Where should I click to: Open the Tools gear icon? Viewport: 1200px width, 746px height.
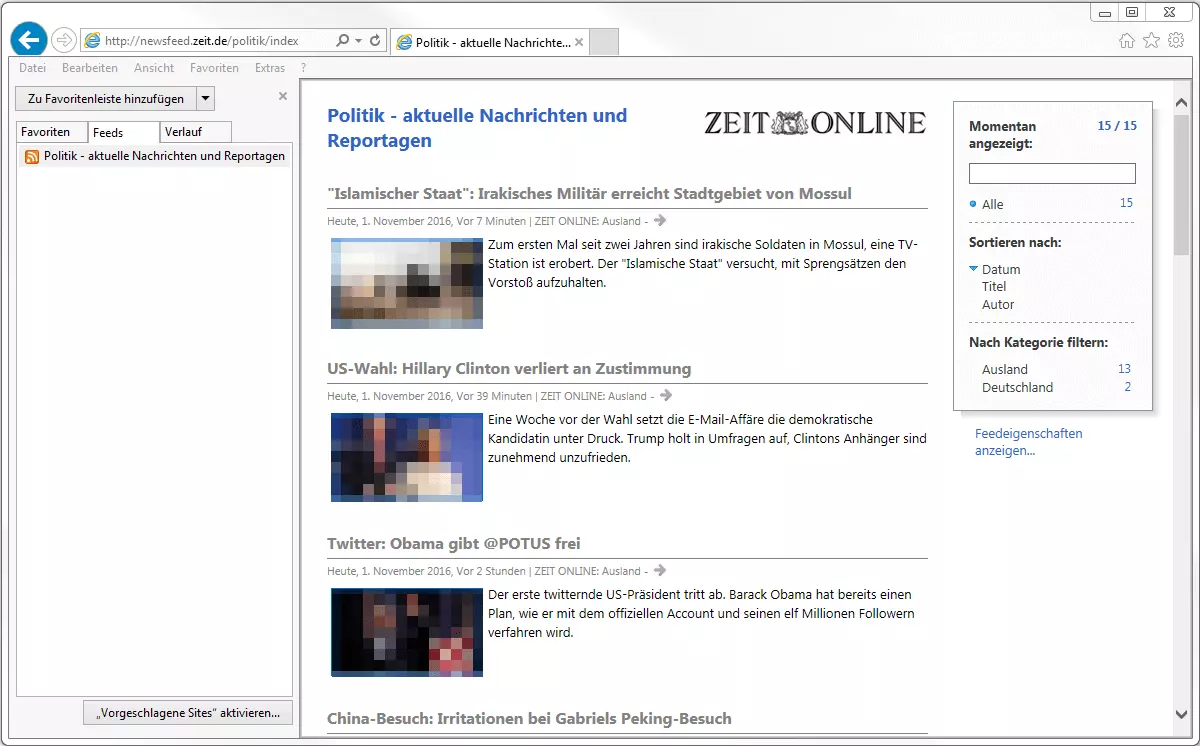click(1175, 41)
